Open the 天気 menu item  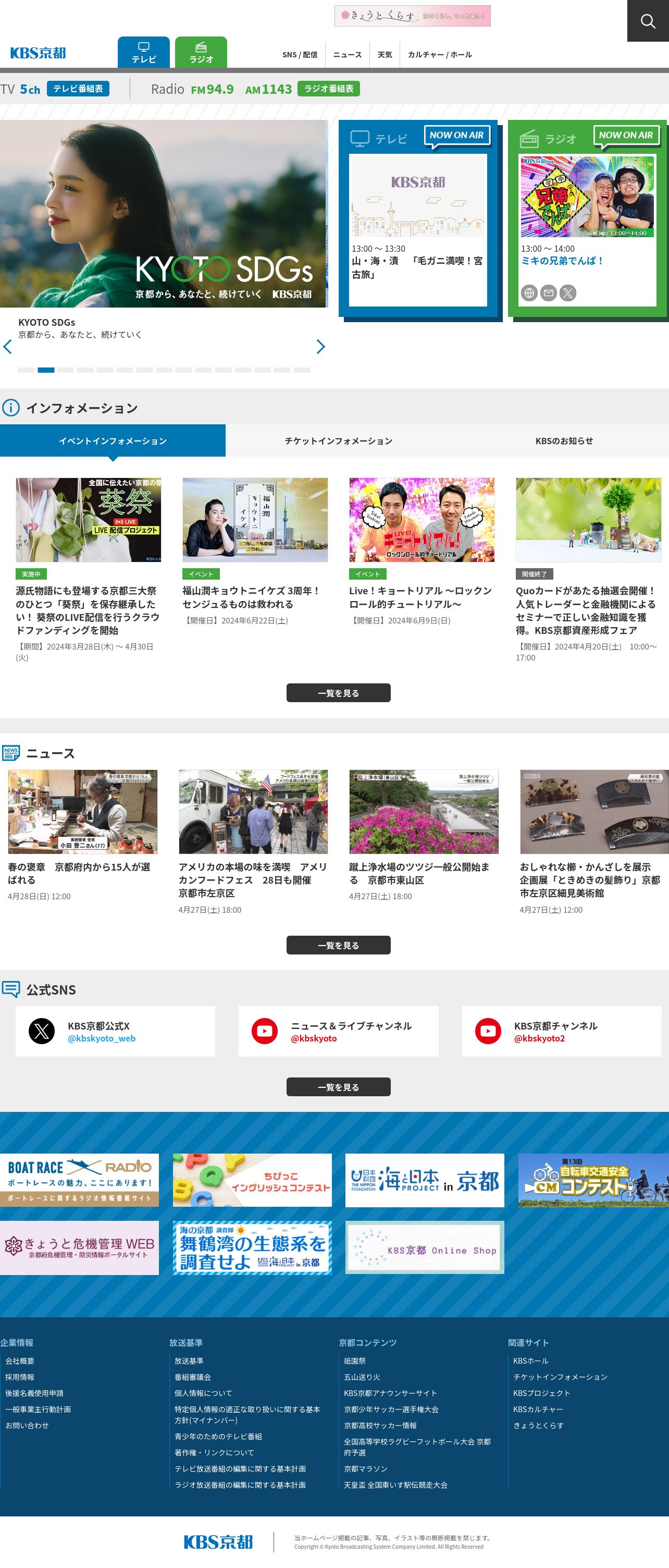385,55
